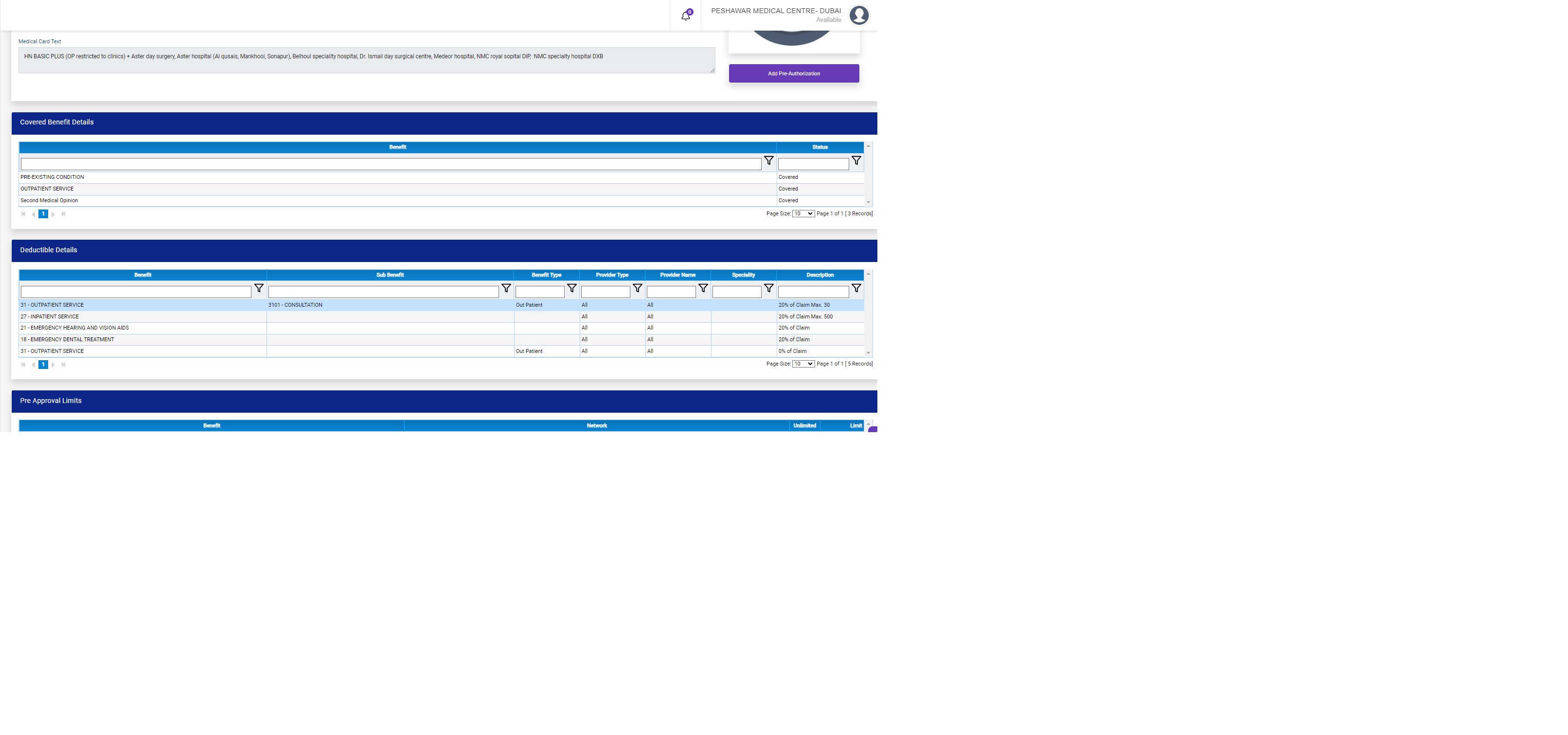Select the 27 - INPATIENT SERVICE row
1568x735 pixels.
click(x=50, y=316)
